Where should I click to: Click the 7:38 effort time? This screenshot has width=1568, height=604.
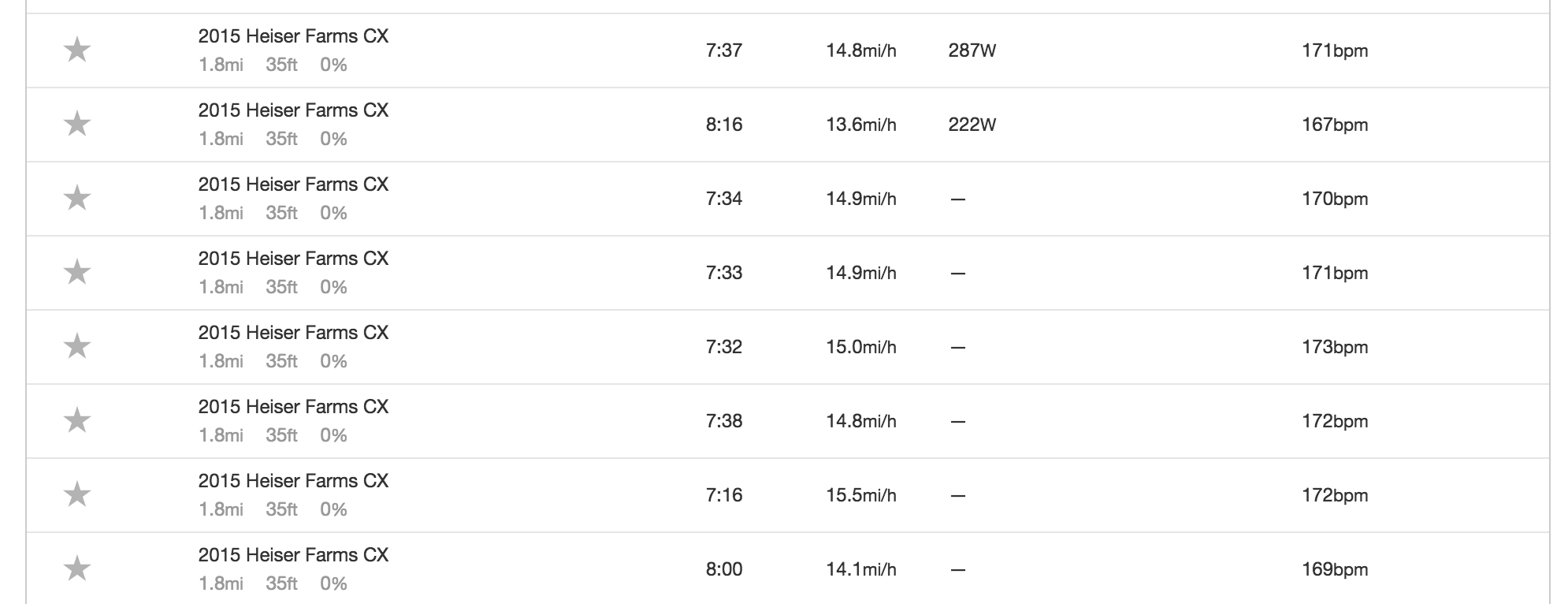pos(724,421)
